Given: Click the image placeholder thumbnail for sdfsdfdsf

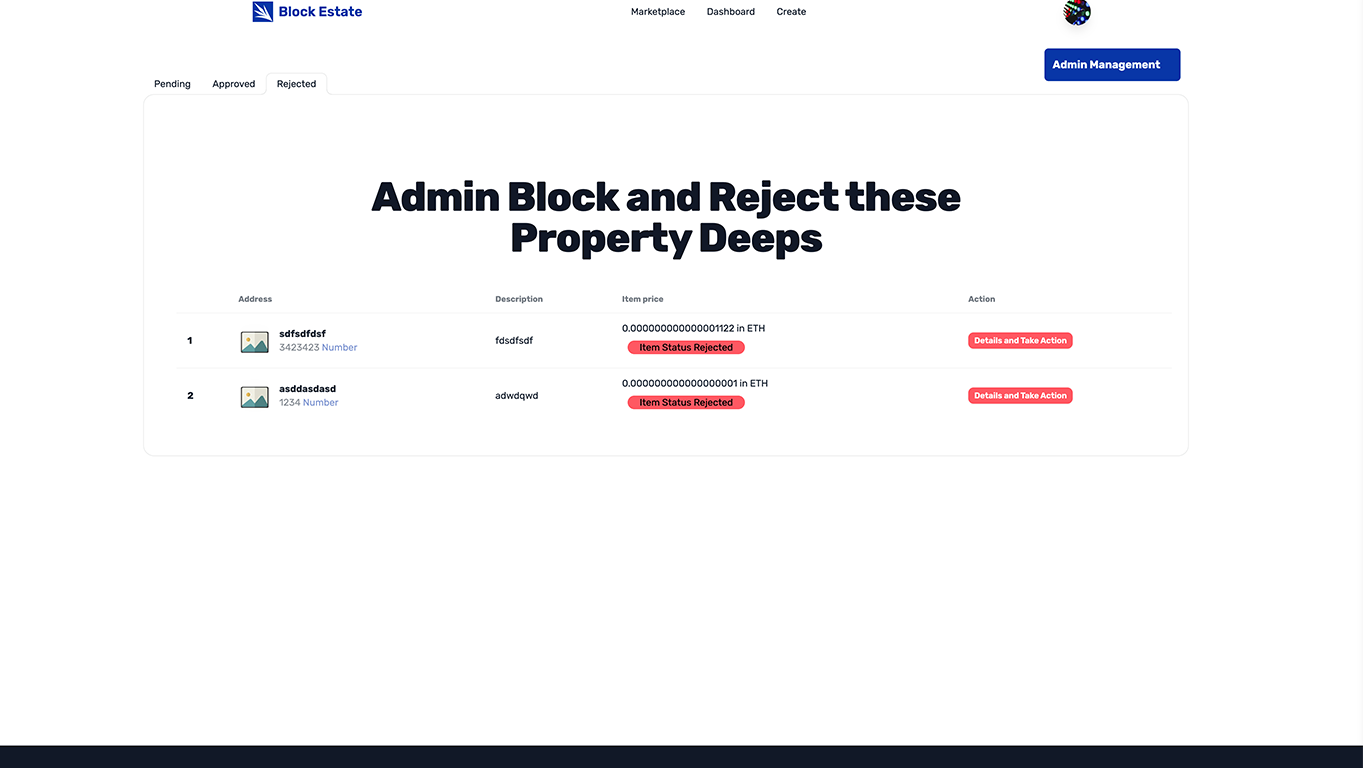Looking at the screenshot, I should click(254, 341).
